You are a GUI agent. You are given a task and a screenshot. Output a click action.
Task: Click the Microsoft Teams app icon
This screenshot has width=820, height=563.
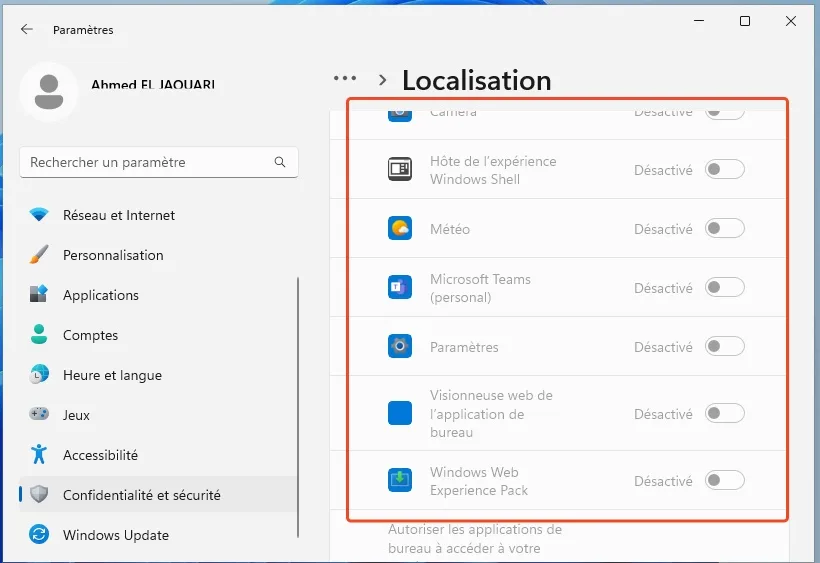[x=400, y=287]
